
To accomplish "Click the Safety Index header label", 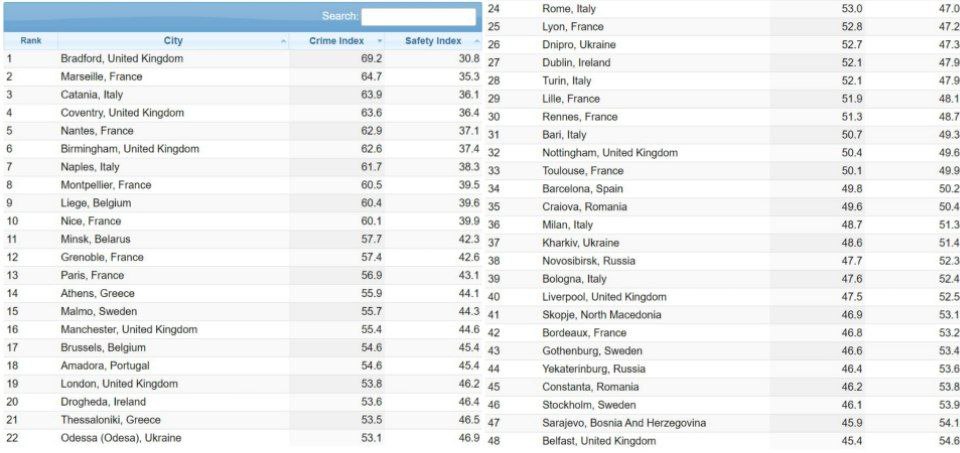I will click(x=432, y=41).
